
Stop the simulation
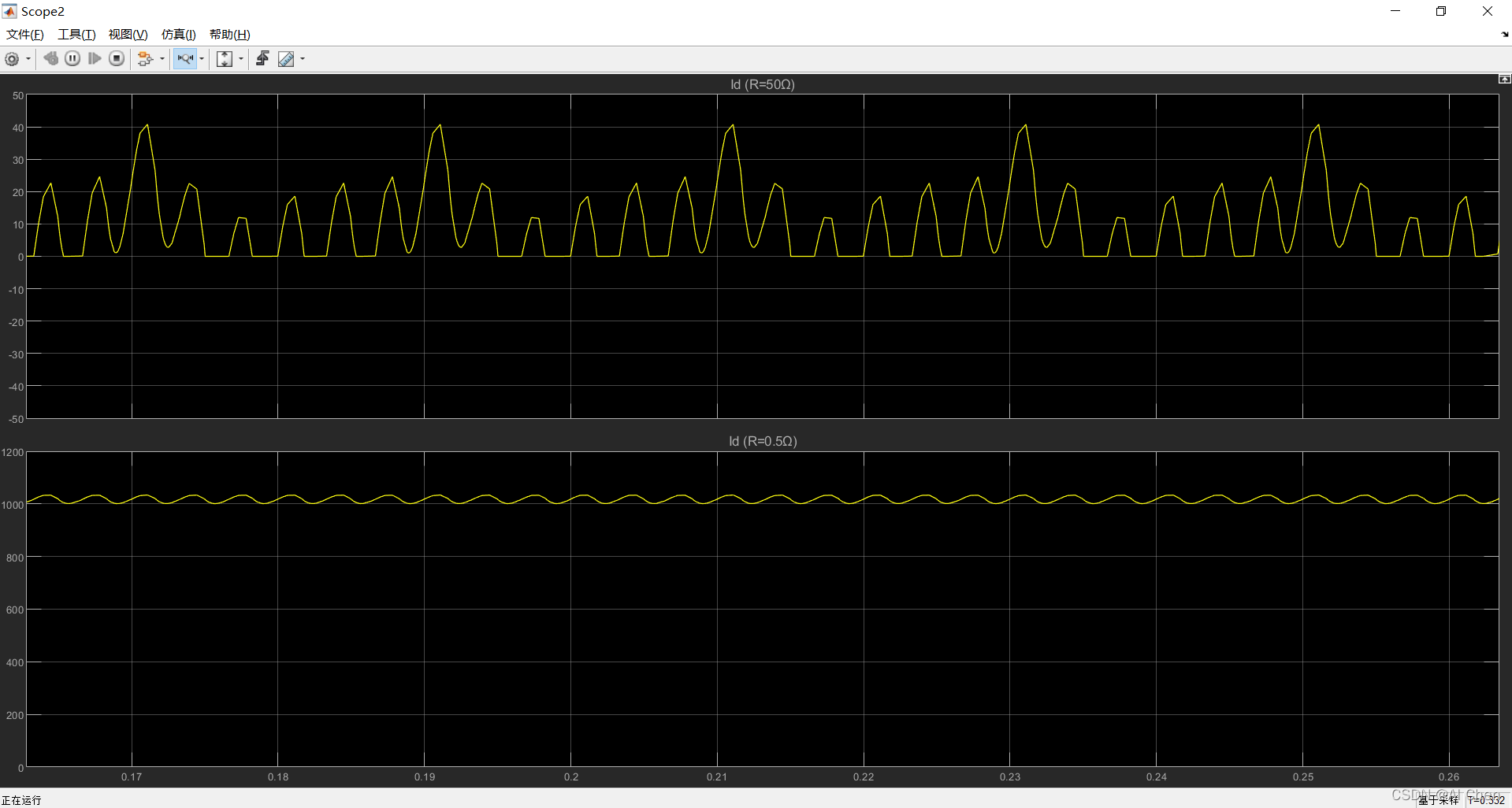pos(117,58)
